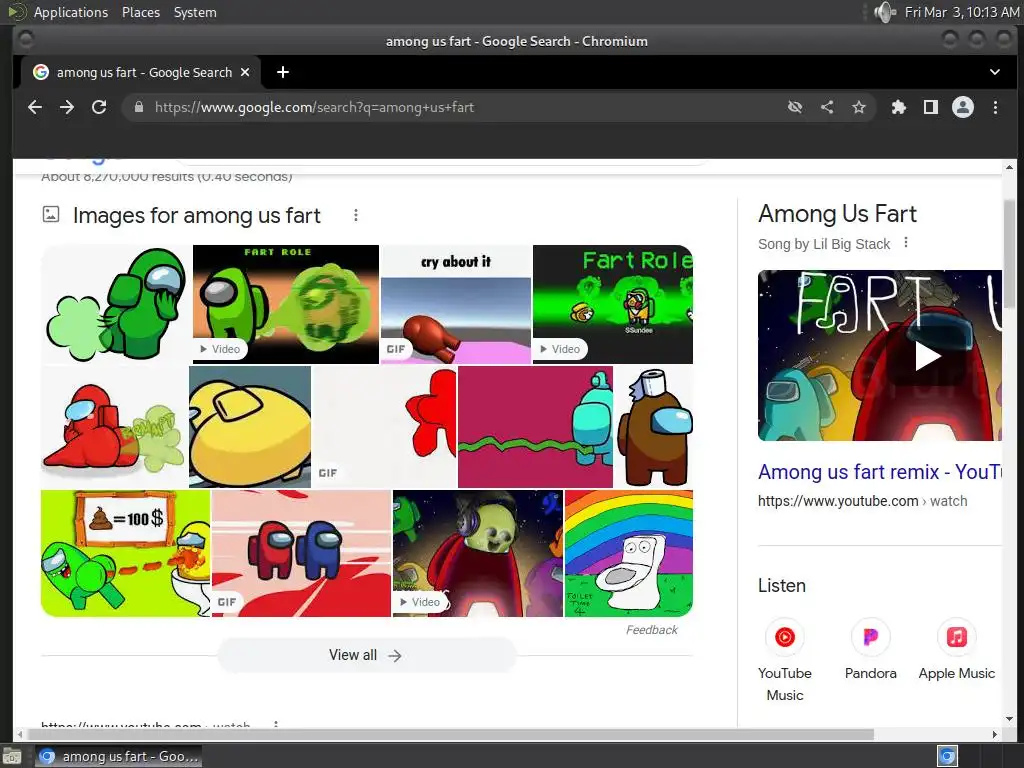
Task: Open the Places menu
Action: tap(141, 12)
